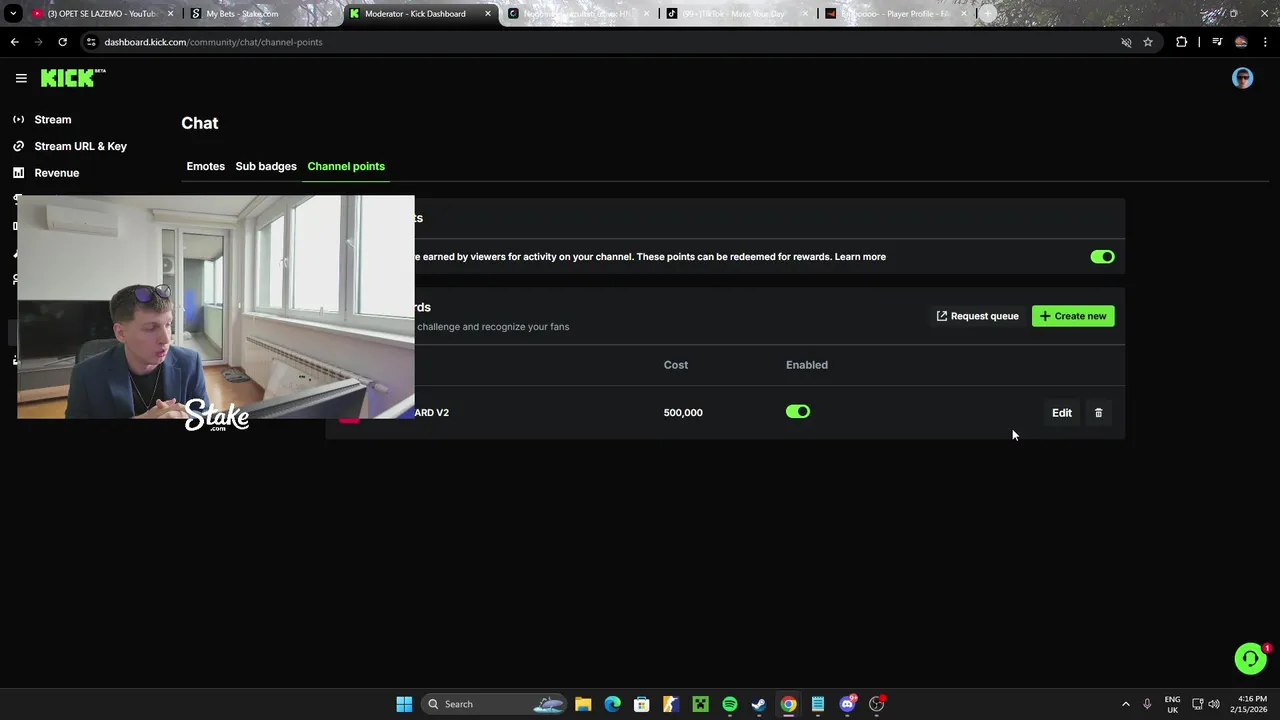The width and height of the screenshot is (1280, 720).
Task: Click the Stream URL & Key link icon
Action: (x=18, y=146)
